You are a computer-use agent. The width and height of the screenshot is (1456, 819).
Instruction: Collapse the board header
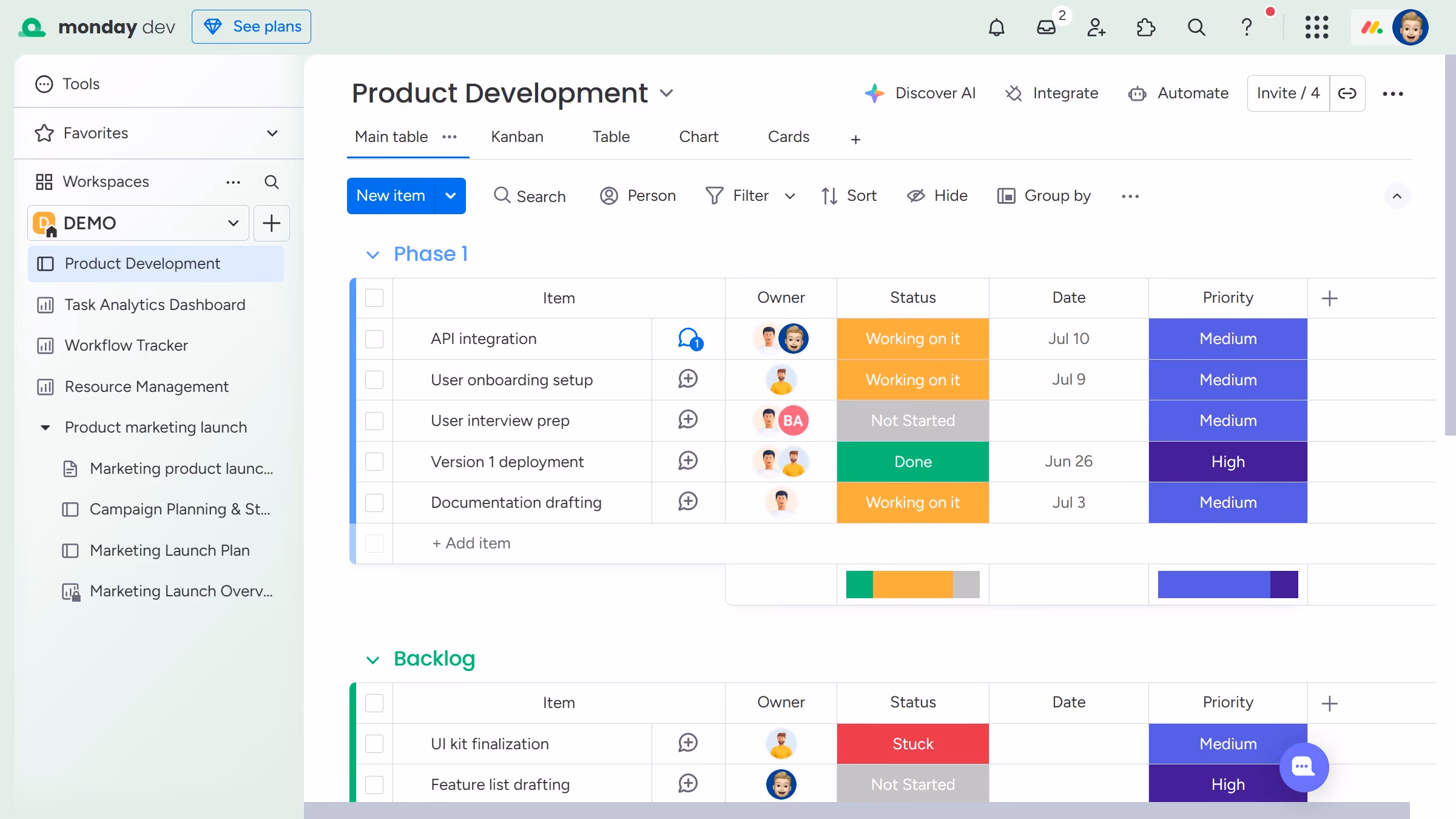point(1397,196)
